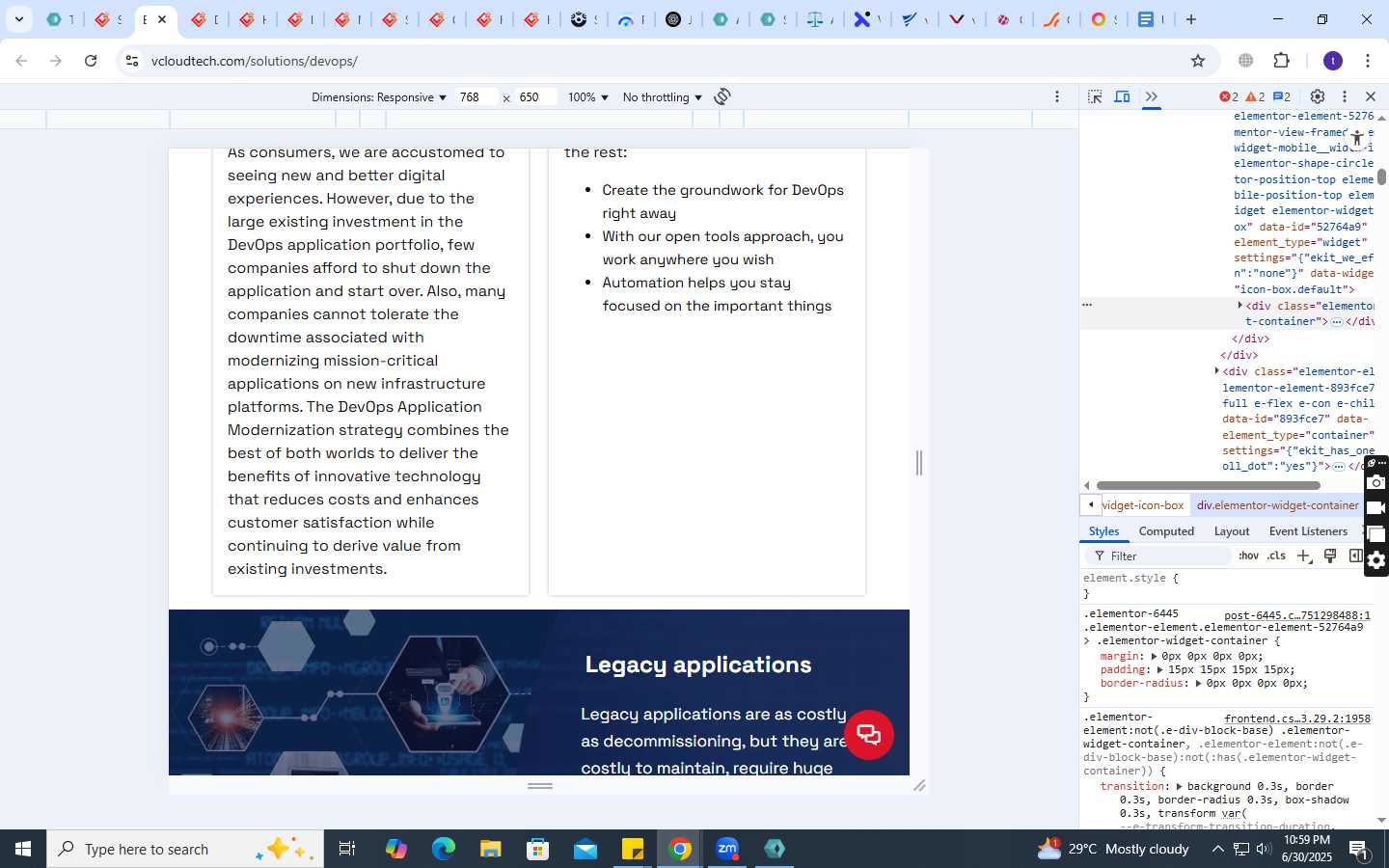The width and height of the screenshot is (1389, 868).
Task: Go back to previous page
Action: tap(21, 61)
